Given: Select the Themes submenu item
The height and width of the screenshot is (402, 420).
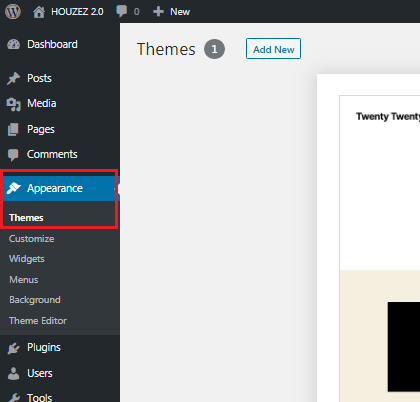Looking at the screenshot, I should click(x=26, y=218).
